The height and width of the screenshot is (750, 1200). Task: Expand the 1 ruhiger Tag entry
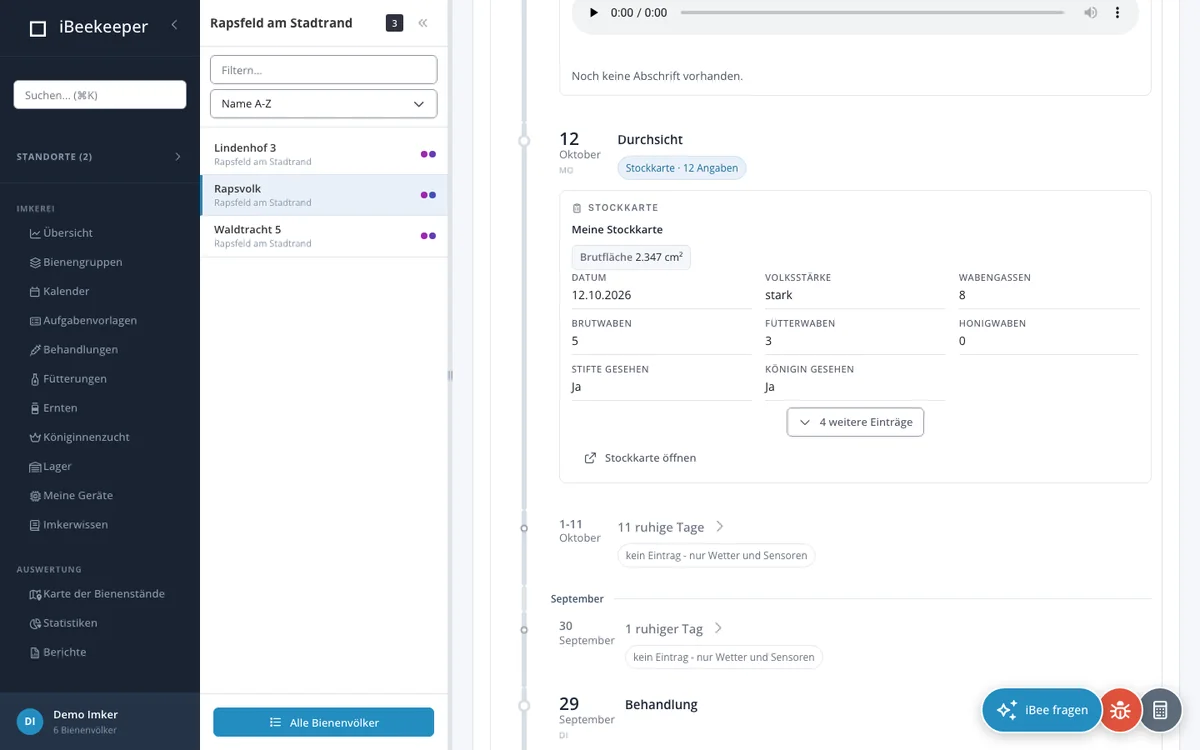click(x=674, y=629)
